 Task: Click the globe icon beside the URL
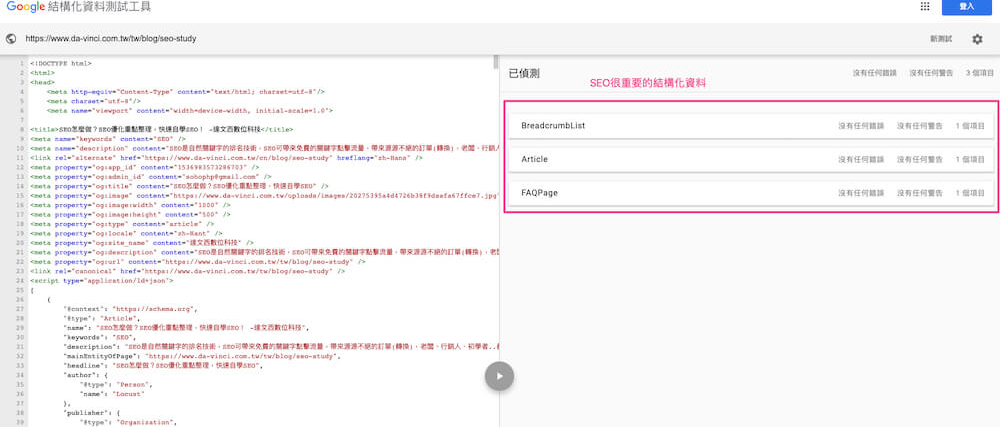[11, 39]
